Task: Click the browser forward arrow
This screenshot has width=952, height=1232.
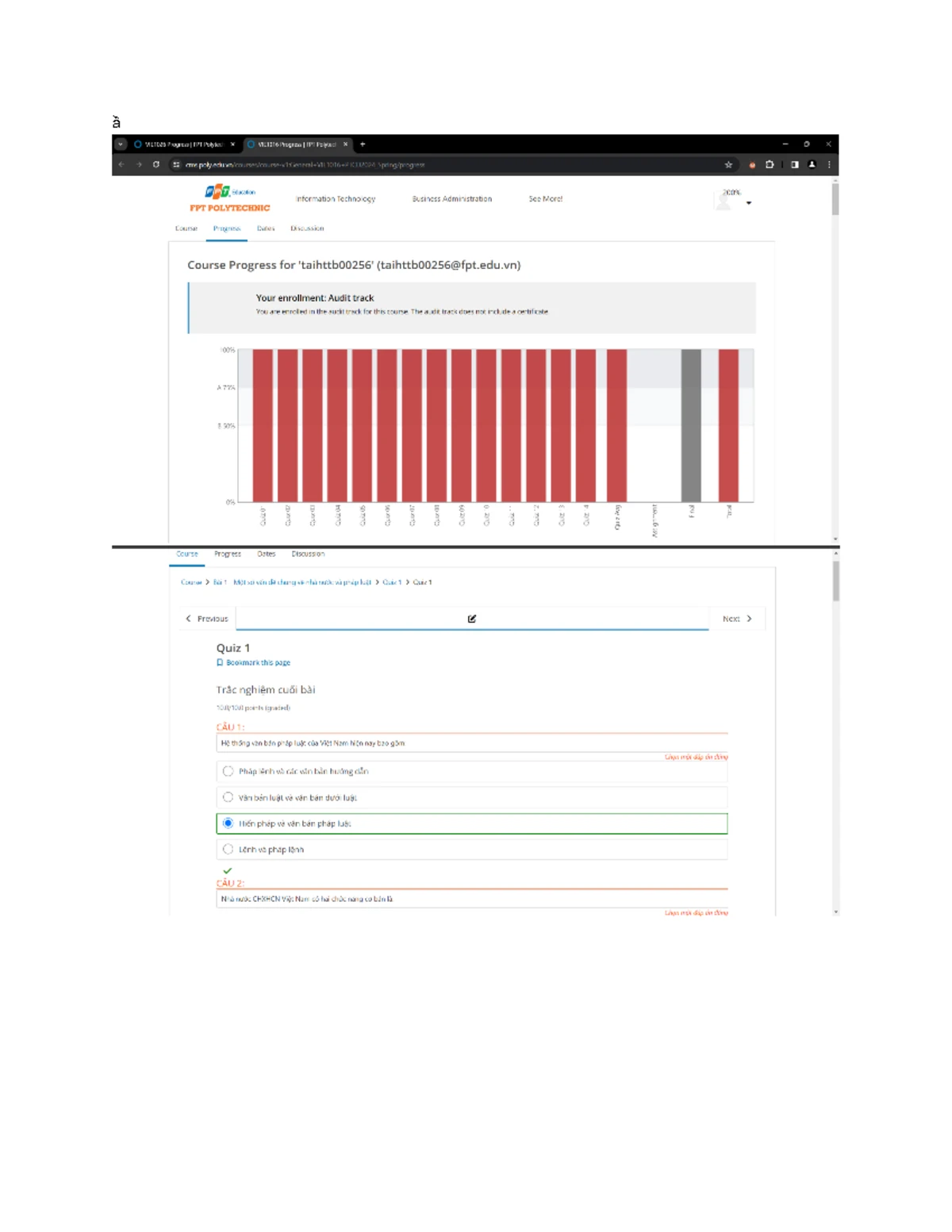Action: 139,165
